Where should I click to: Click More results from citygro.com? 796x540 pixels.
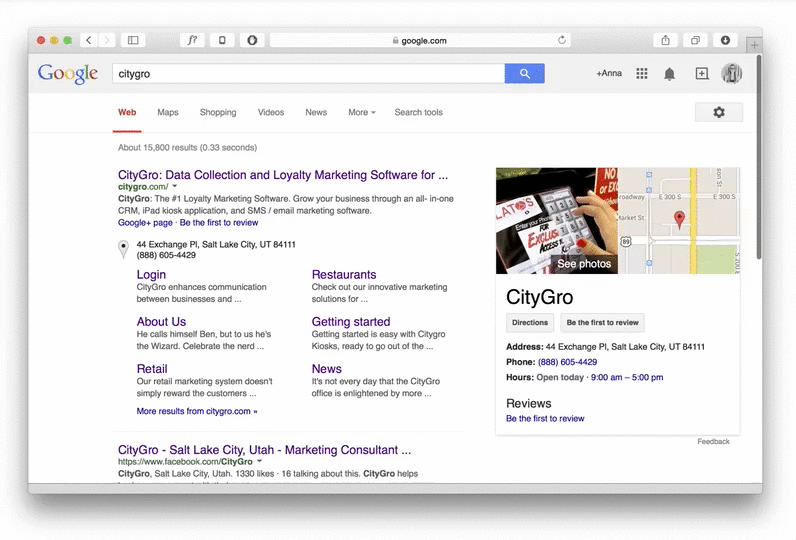tap(197, 411)
